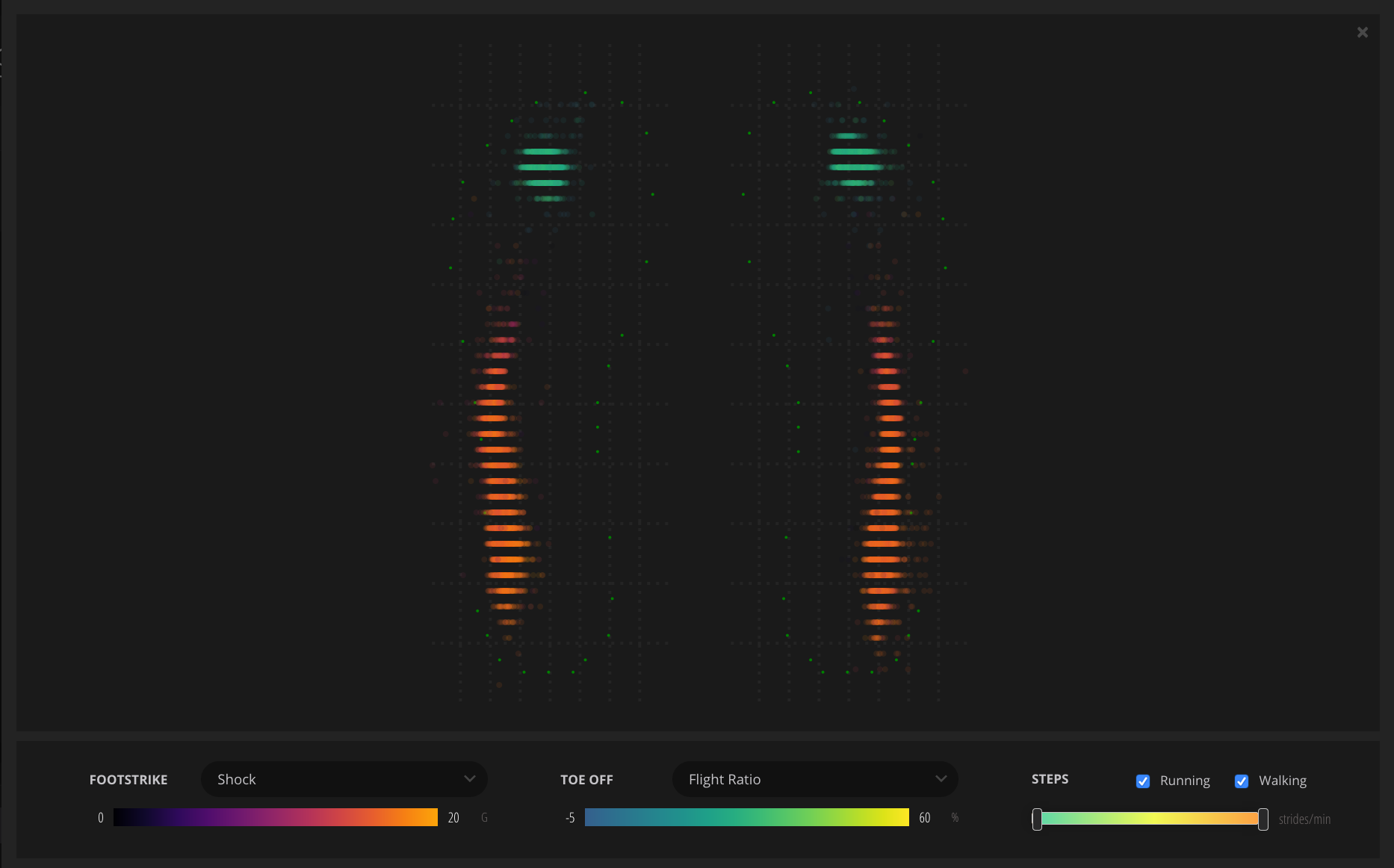Uncheck the Running steps filter

click(1143, 781)
